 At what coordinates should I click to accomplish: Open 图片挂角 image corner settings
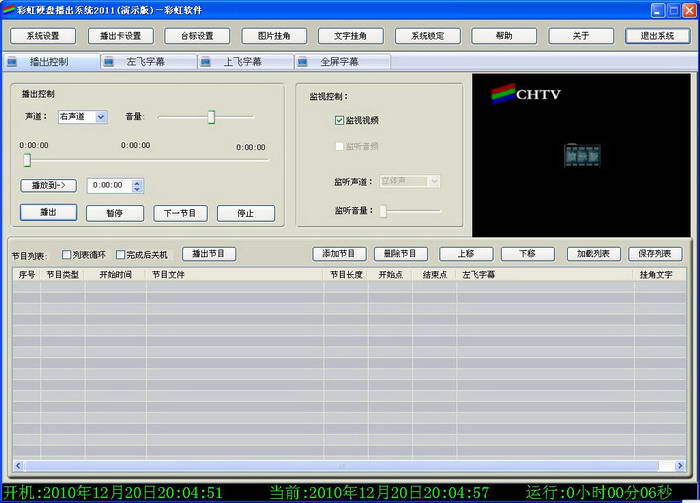[274, 36]
